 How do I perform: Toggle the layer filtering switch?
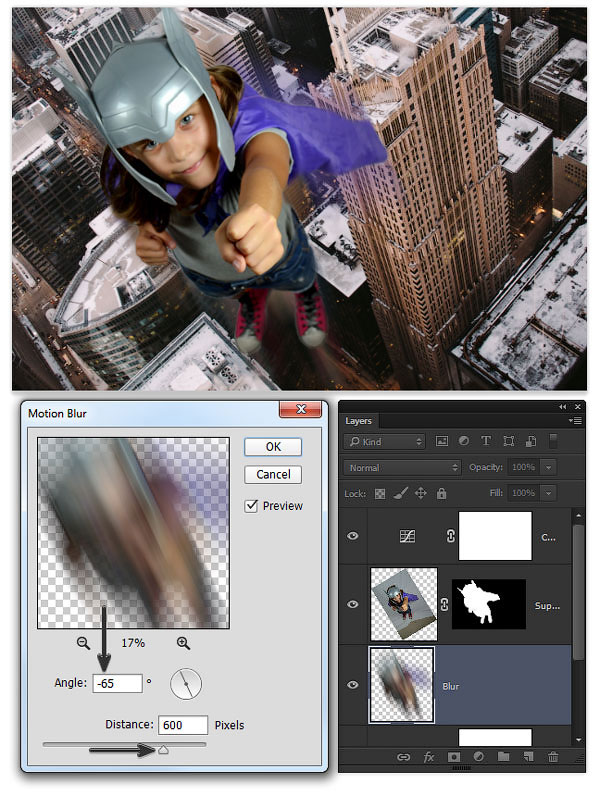[553, 441]
